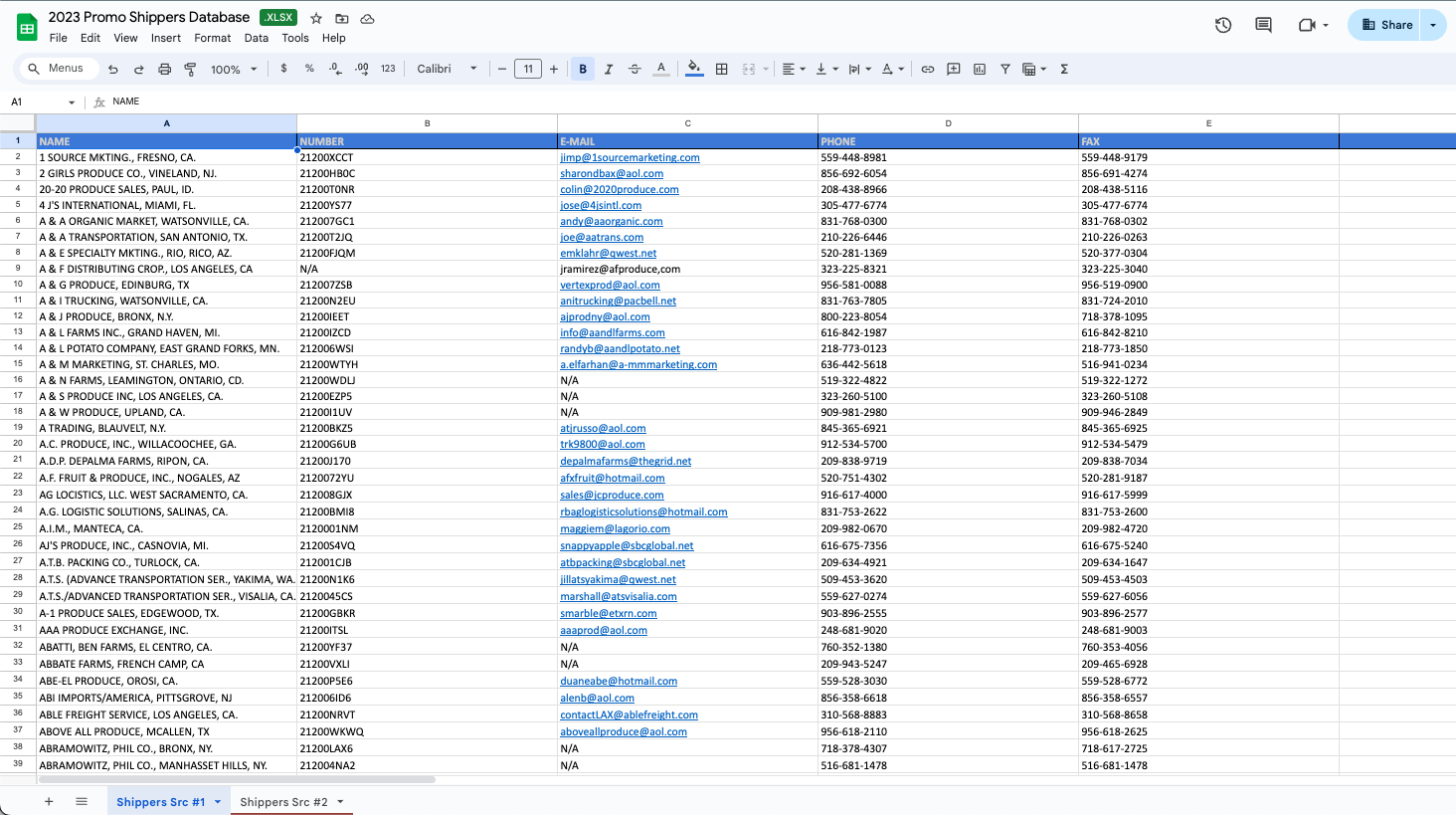
Task: Toggle strikethrough formatting
Action: coord(635,69)
